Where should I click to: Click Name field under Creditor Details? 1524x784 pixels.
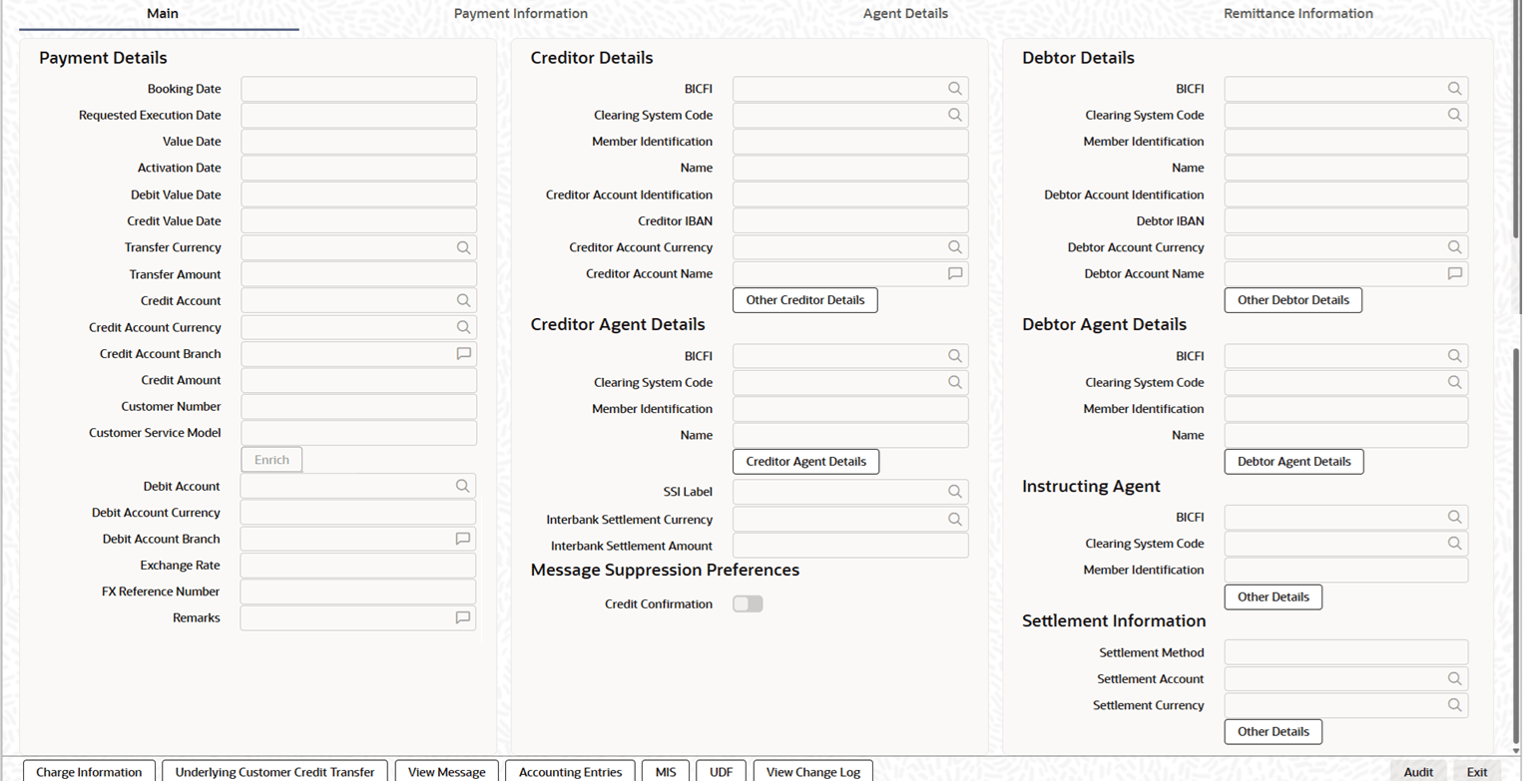click(850, 169)
